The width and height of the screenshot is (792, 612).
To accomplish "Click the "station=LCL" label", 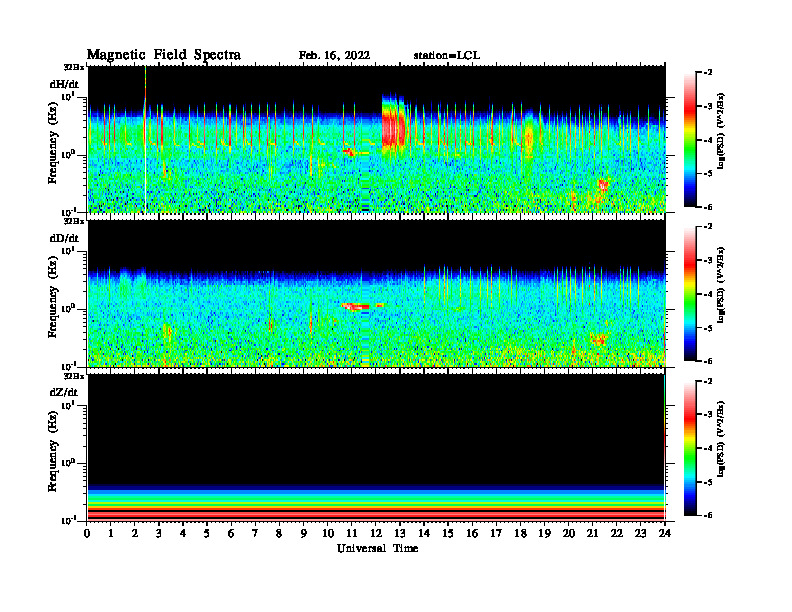I will click(x=447, y=56).
